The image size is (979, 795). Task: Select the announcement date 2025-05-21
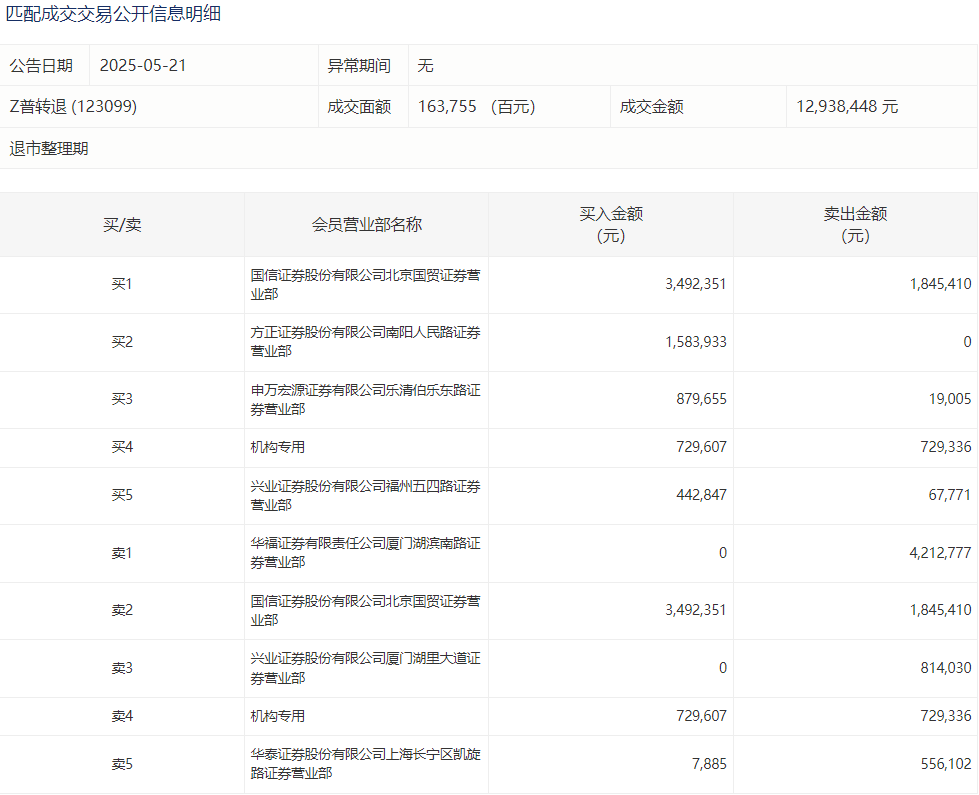click(143, 66)
